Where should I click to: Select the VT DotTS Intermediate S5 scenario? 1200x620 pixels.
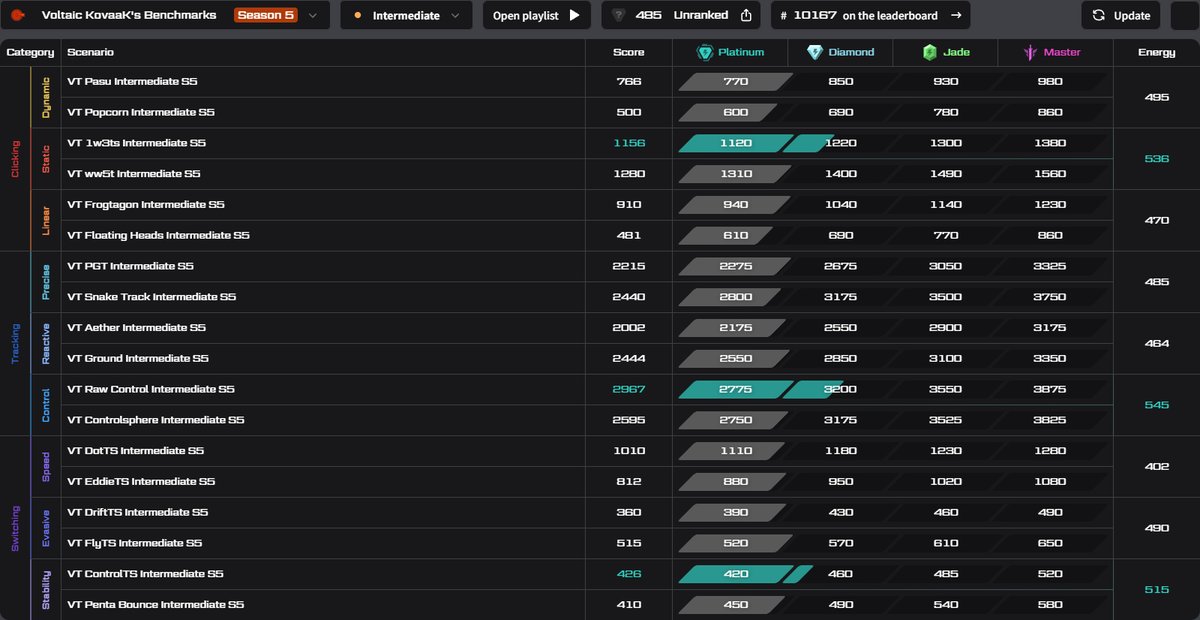(x=135, y=450)
